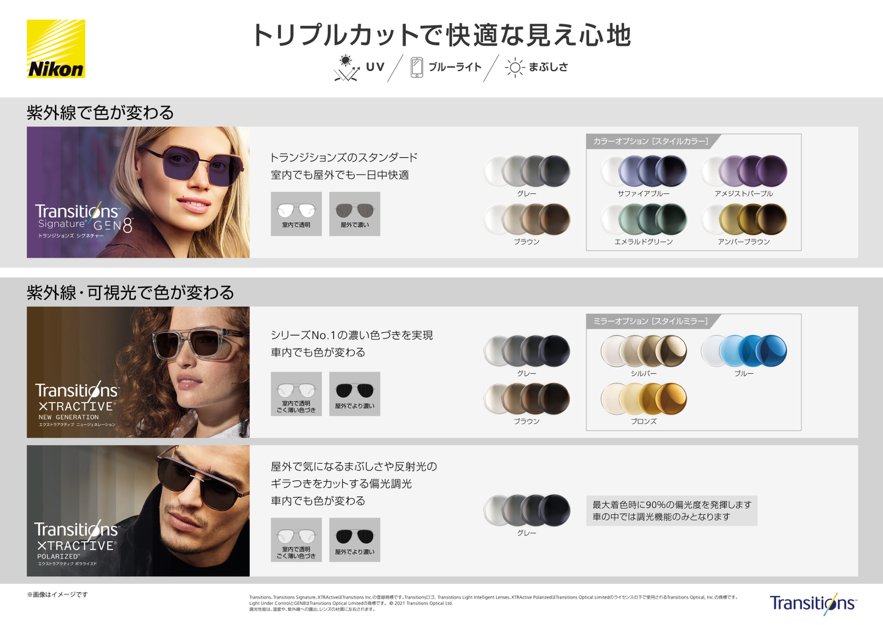This screenshot has height=625, width=883.
Task: Click XTRActive Polarized indoor clear glasses icon
Action: 296,540
